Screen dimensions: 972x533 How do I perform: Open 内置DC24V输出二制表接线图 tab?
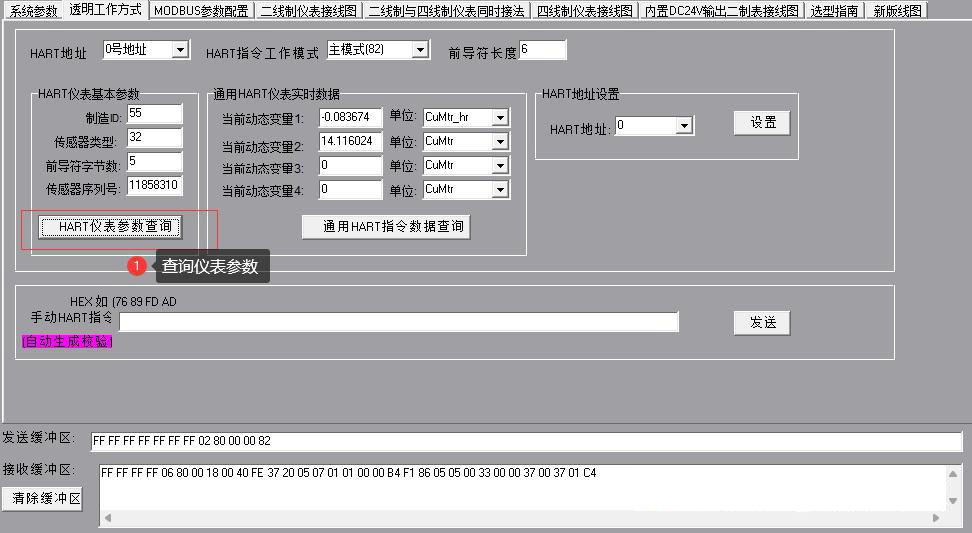[722, 11]
